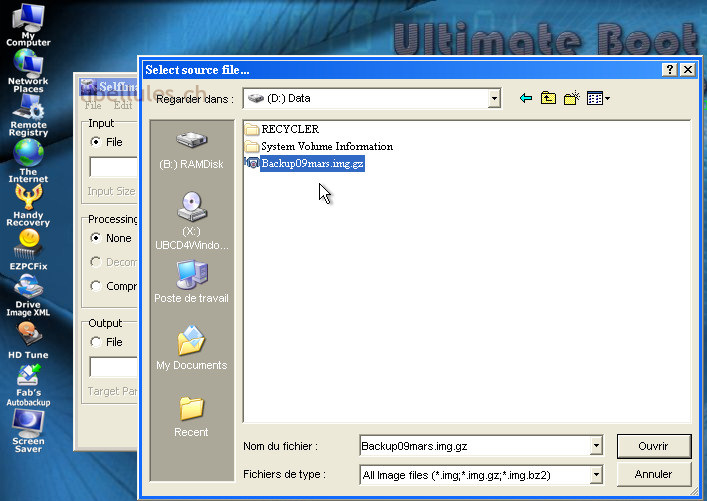This screenshot has height=501, width=707.
Task: Expand the Fichiers de type dropdown
Action: pyautogui.click(x=596, y=474)
